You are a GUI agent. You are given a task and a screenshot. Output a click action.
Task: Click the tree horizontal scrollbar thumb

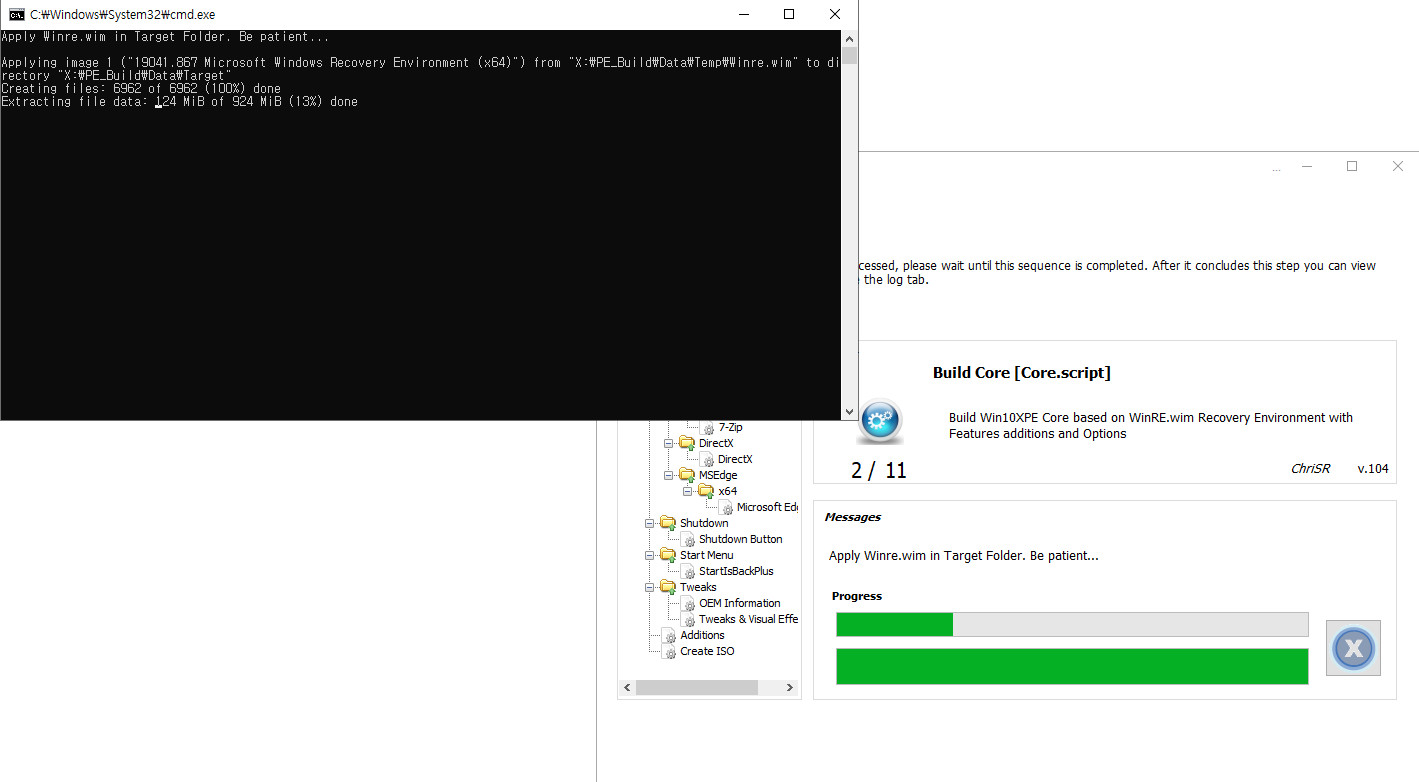pyautogui.click(x=697, y=688)
